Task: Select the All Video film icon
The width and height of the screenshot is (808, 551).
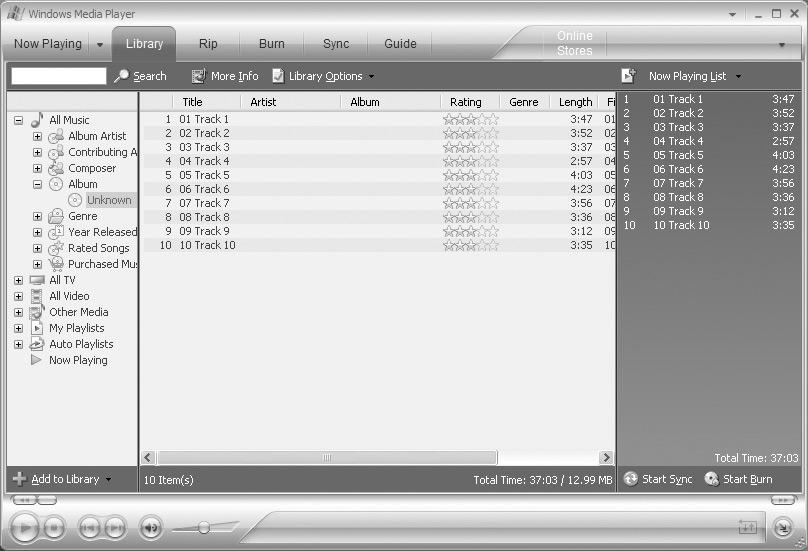Action: (37, 296)
